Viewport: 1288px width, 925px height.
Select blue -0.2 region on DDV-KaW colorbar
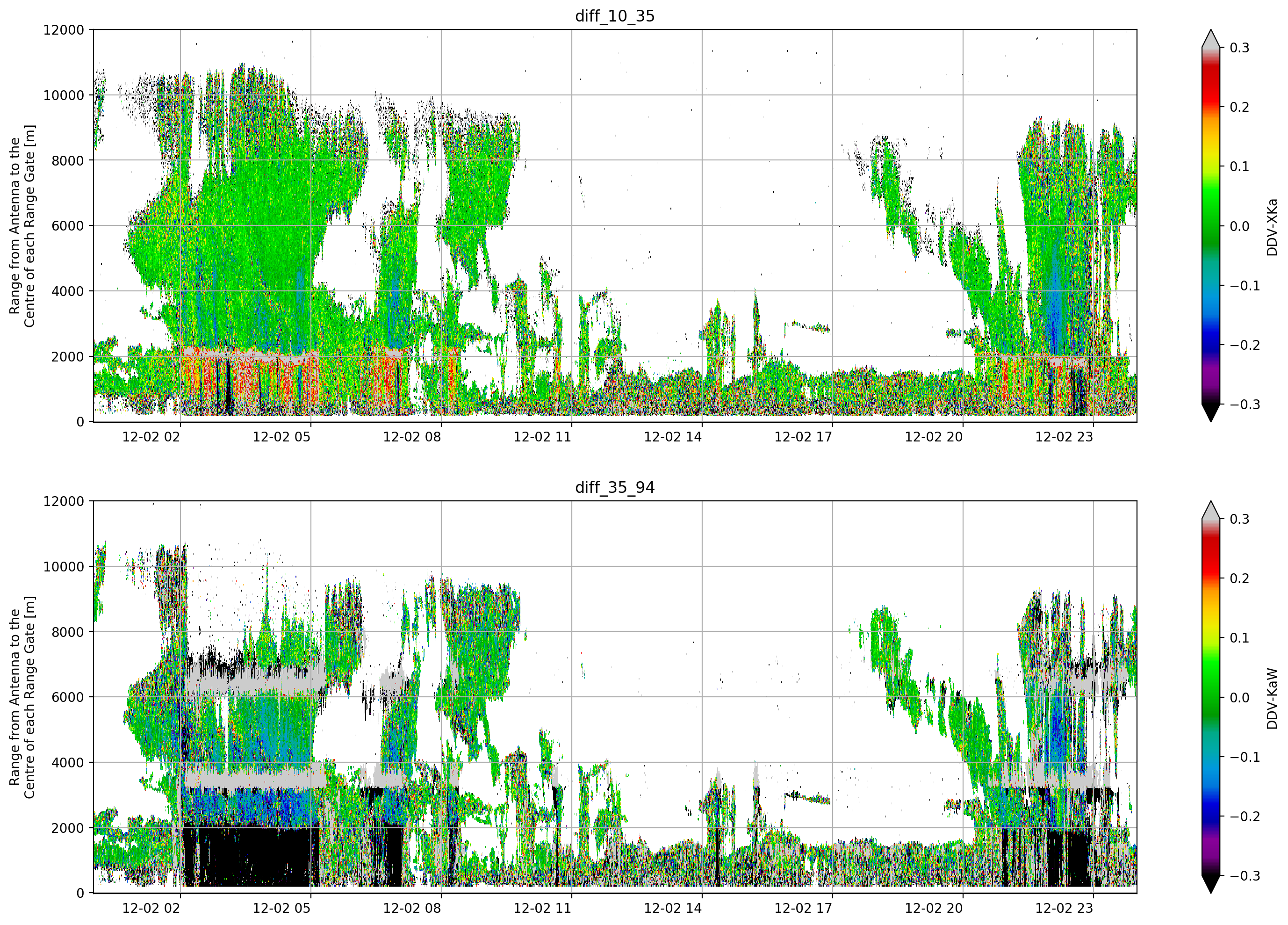pos(1211,816)
